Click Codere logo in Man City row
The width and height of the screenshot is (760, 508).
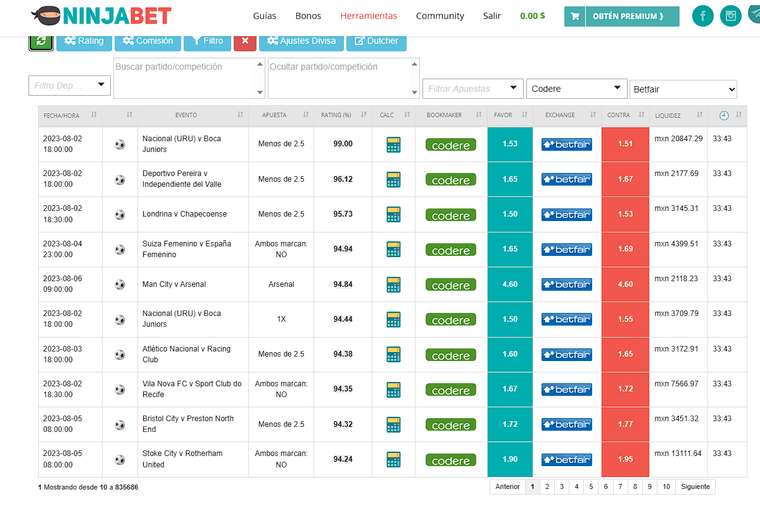[451, 285]
